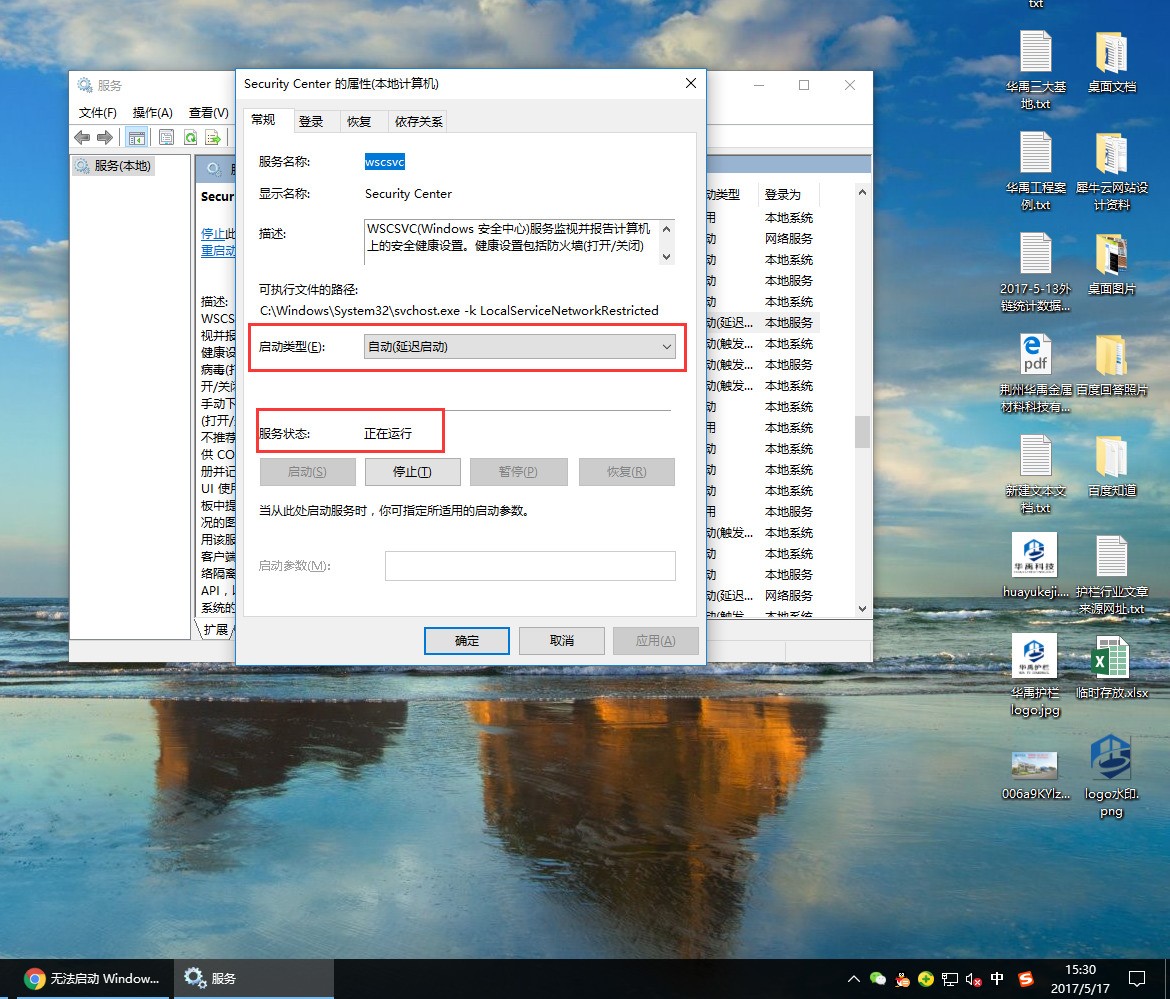Open the network tray icon
This screenshot has height=999, width=1170.
[950, 979]
